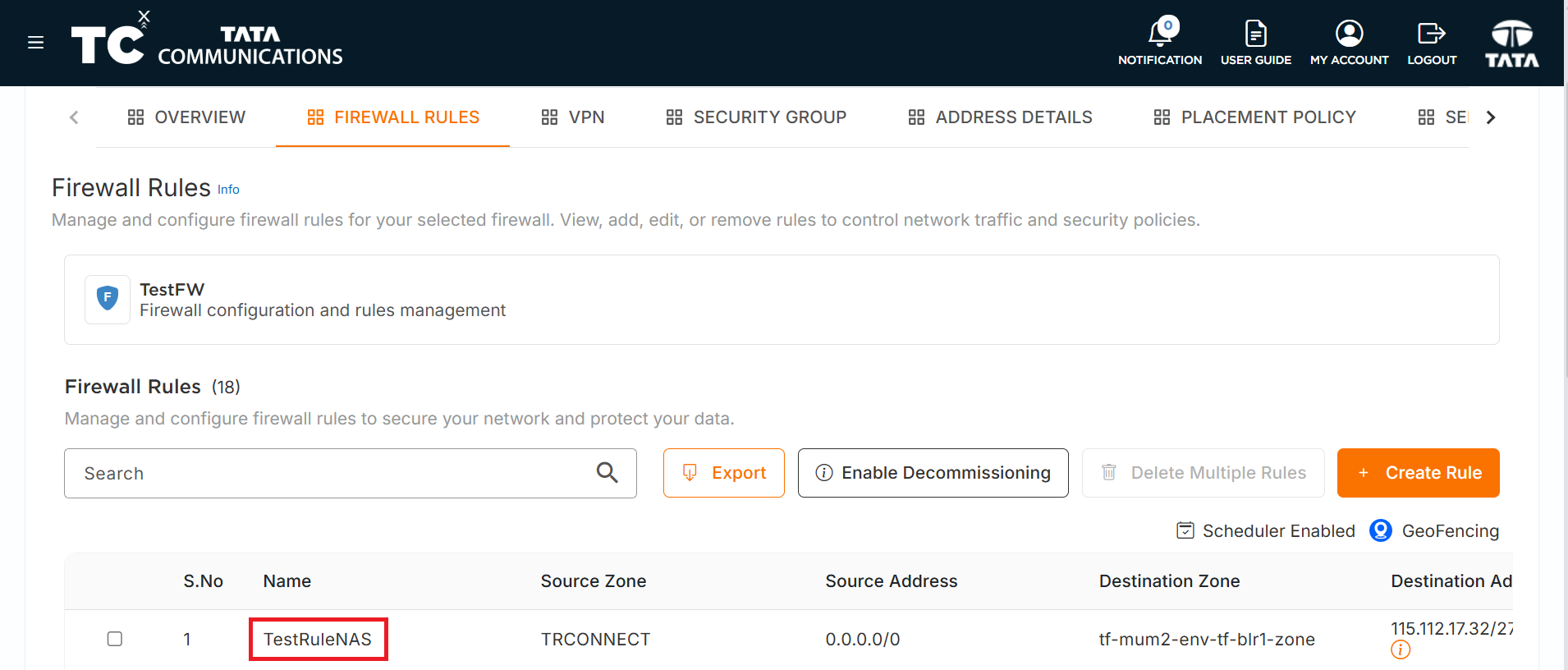Open the Address Details tab
The height and width of the screenshot is (670, 1568).
click(1000, 117)
